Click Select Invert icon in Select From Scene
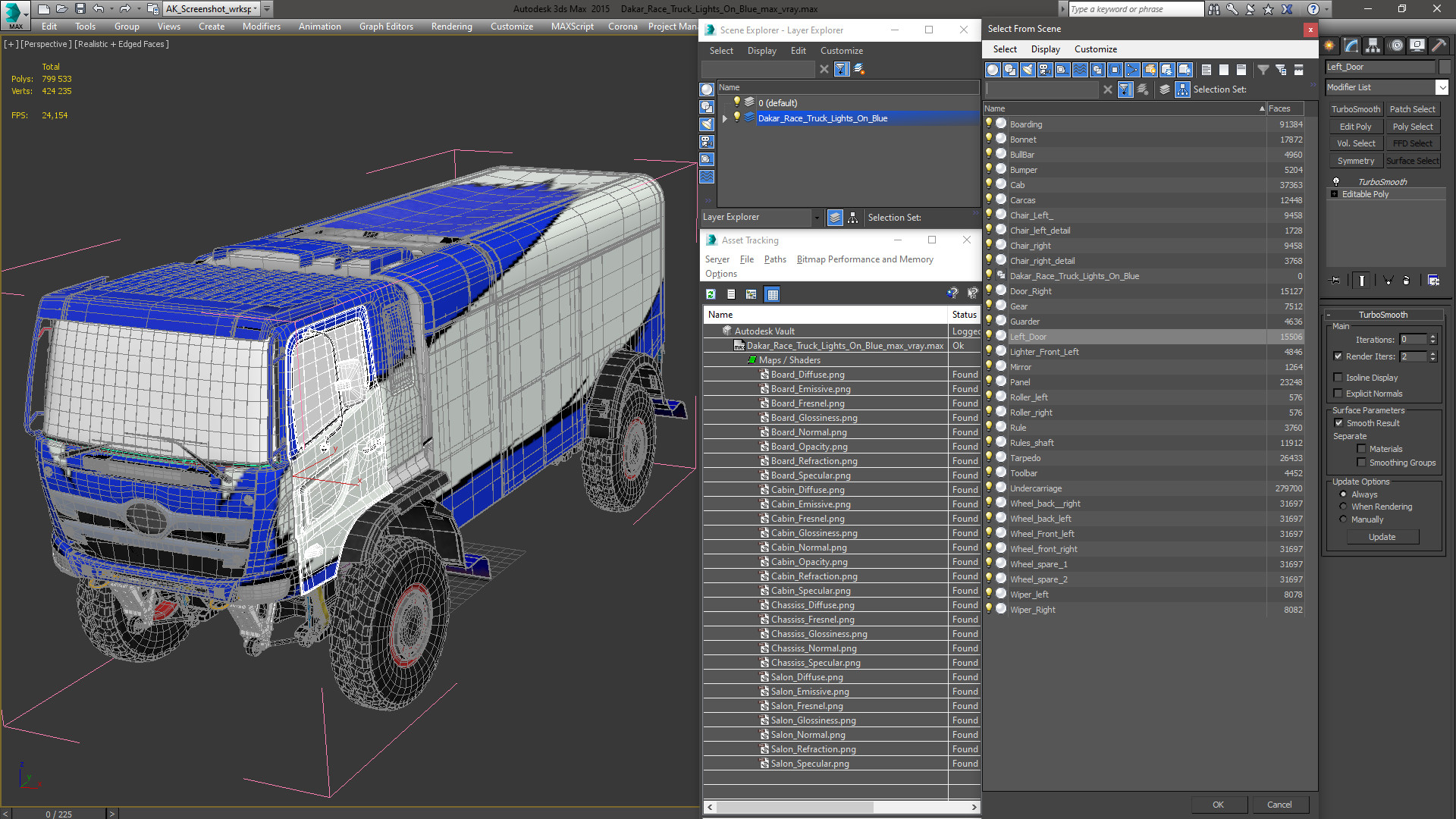Viewport: 1456px width, 819px height. (1241, 70)
